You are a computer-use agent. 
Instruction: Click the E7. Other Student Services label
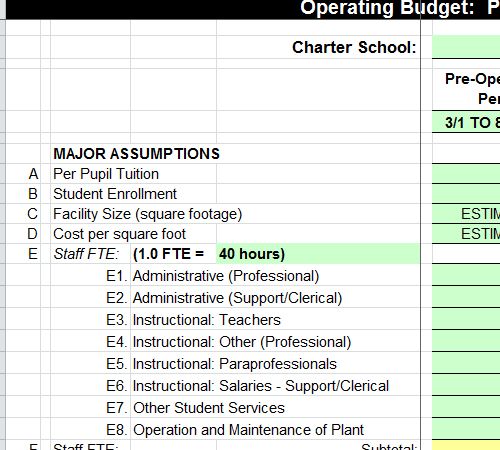pyautogui.click(x=195, y=408)
